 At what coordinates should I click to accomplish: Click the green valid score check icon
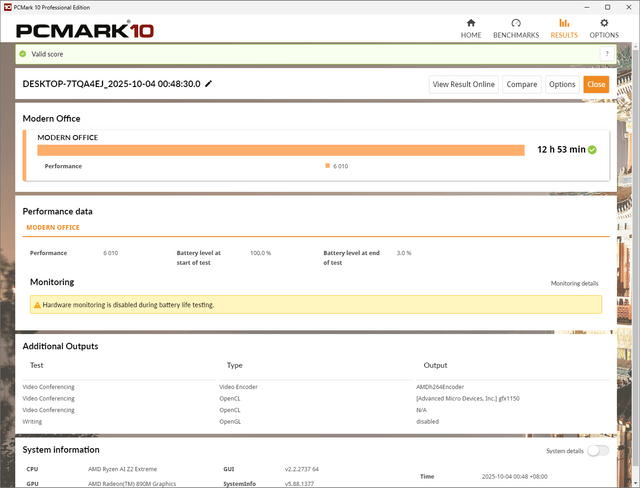pyautogui.click(x=23, y=54)
